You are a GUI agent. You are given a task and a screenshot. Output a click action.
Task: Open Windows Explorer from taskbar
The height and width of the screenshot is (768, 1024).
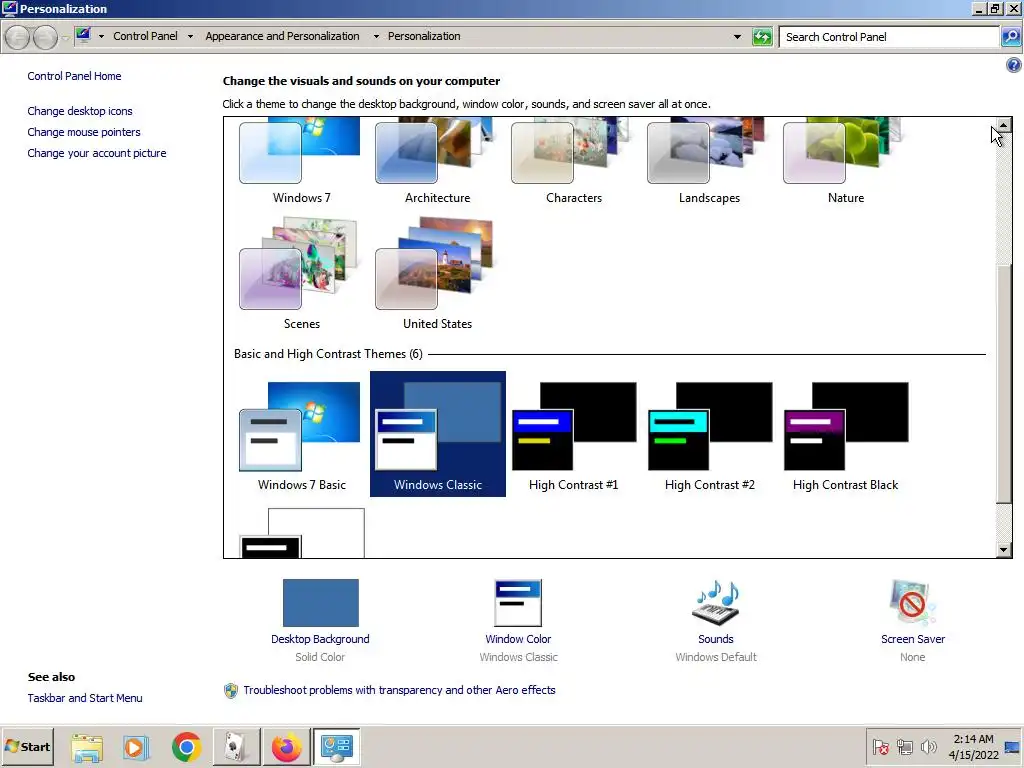coord(87,747)
